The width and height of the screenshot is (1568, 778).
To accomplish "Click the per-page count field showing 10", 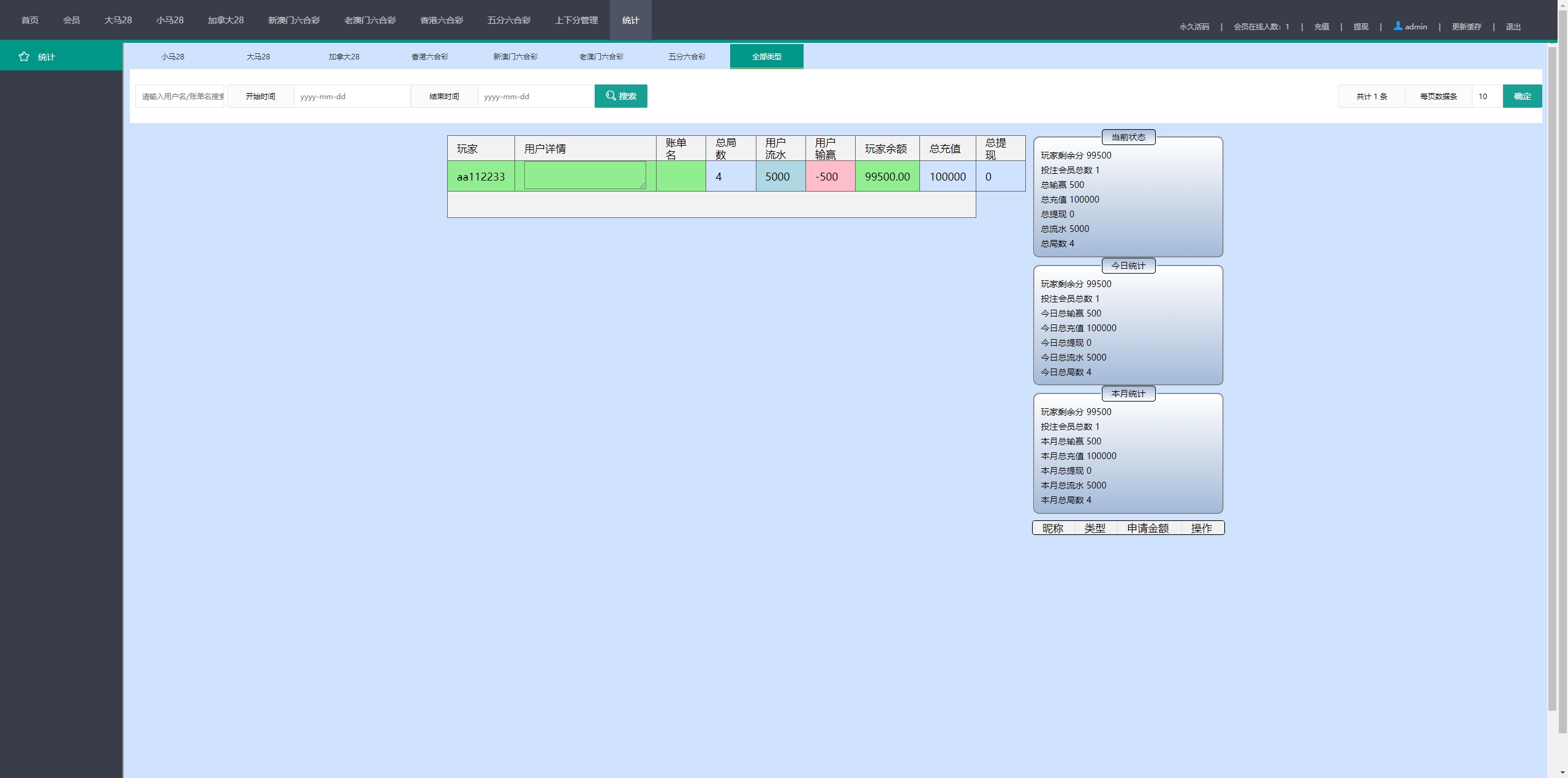I will point(1487,96).
